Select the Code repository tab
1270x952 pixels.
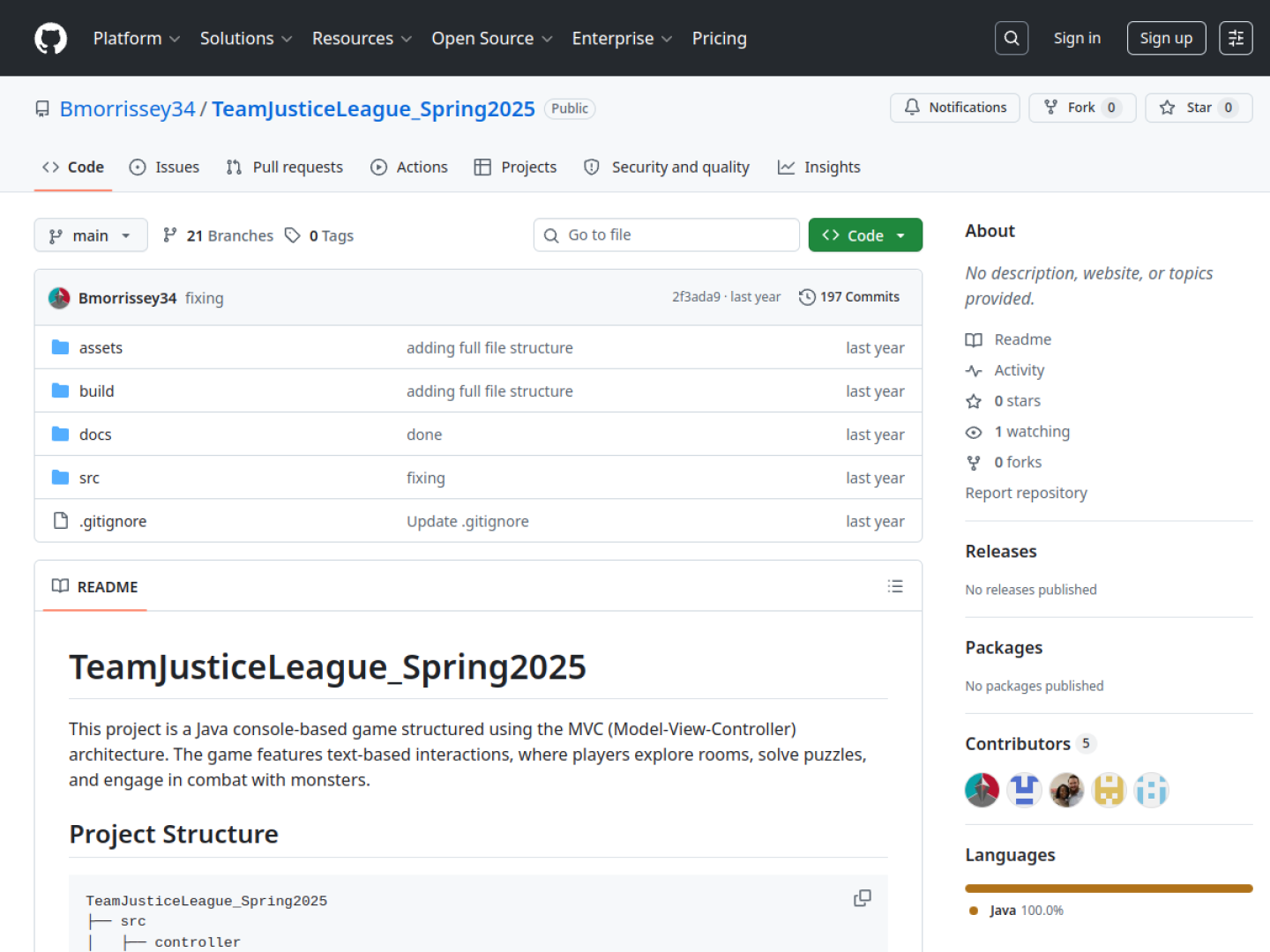[x=73, y=167]
